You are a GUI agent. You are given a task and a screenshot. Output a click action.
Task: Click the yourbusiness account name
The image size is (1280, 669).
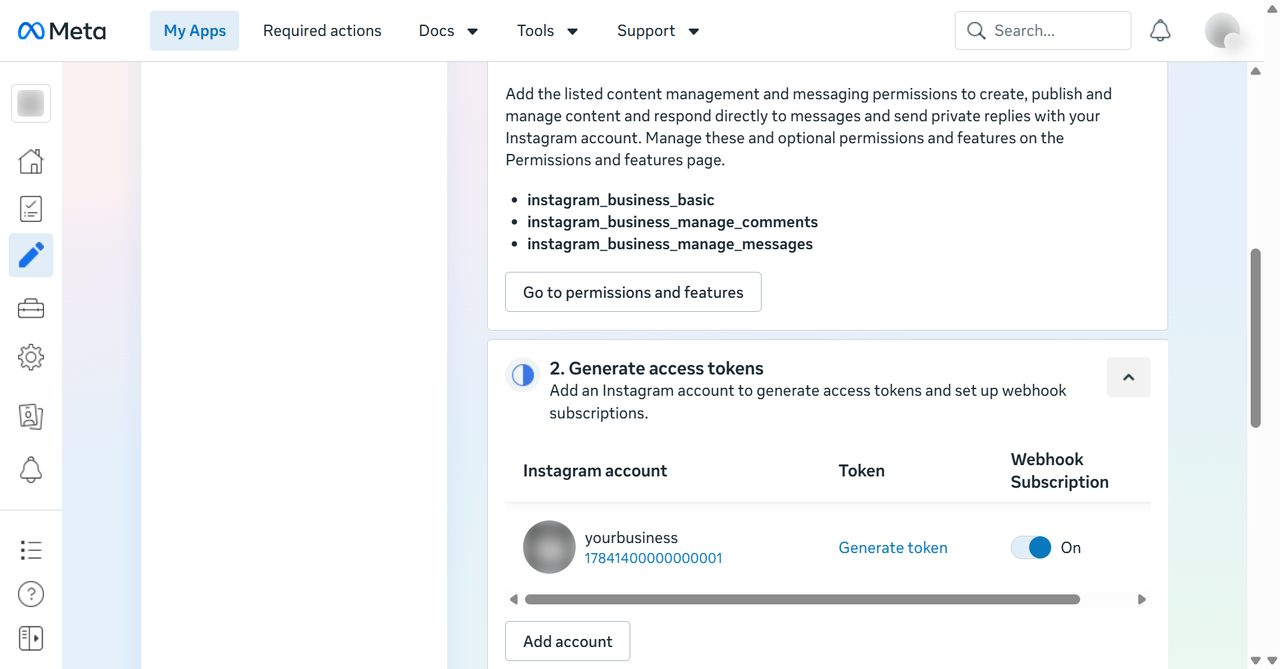631,537
